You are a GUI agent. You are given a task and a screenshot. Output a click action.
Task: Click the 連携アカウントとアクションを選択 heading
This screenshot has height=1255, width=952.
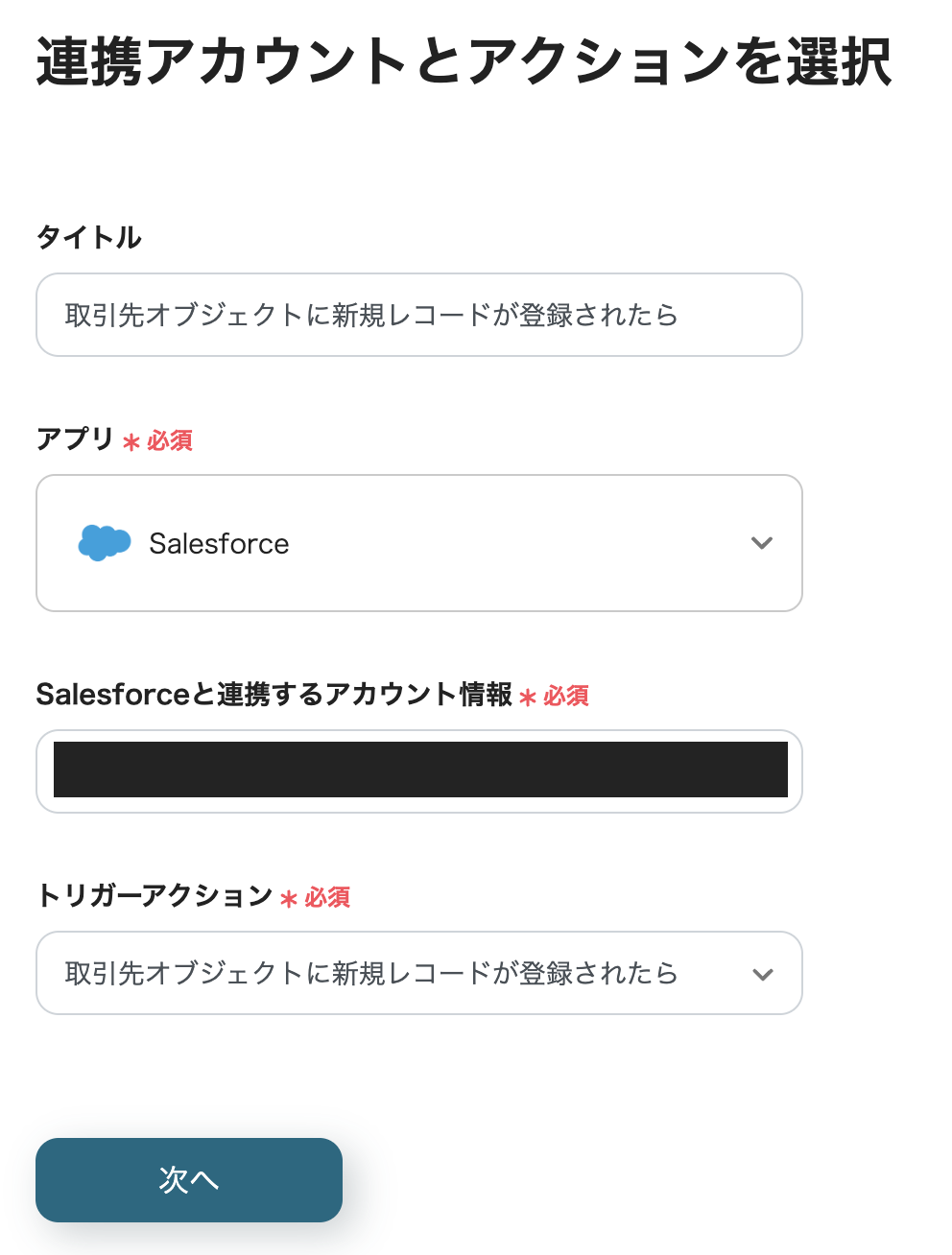coord(464,62)
